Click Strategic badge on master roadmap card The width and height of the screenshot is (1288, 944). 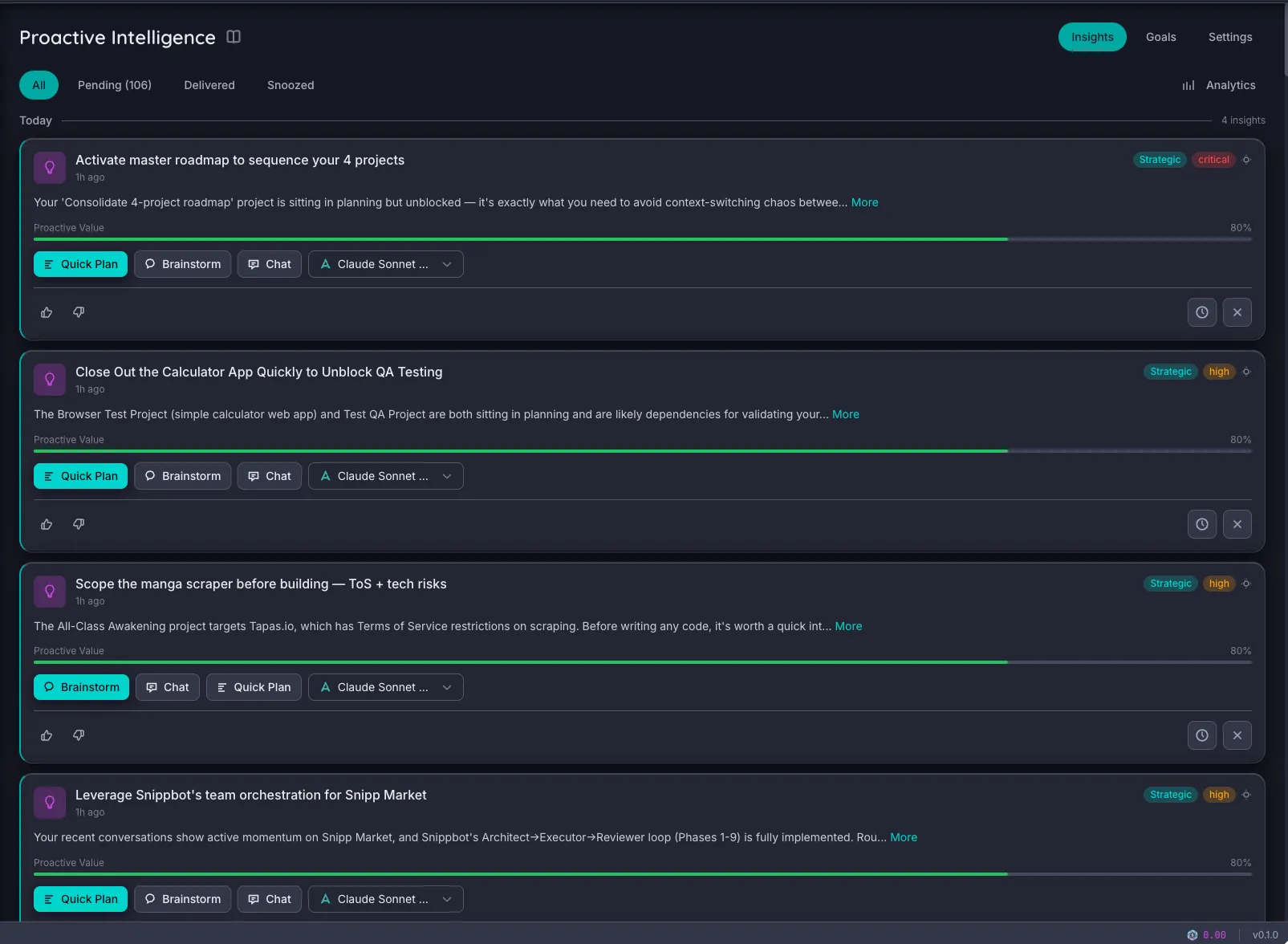(1160, 160)
